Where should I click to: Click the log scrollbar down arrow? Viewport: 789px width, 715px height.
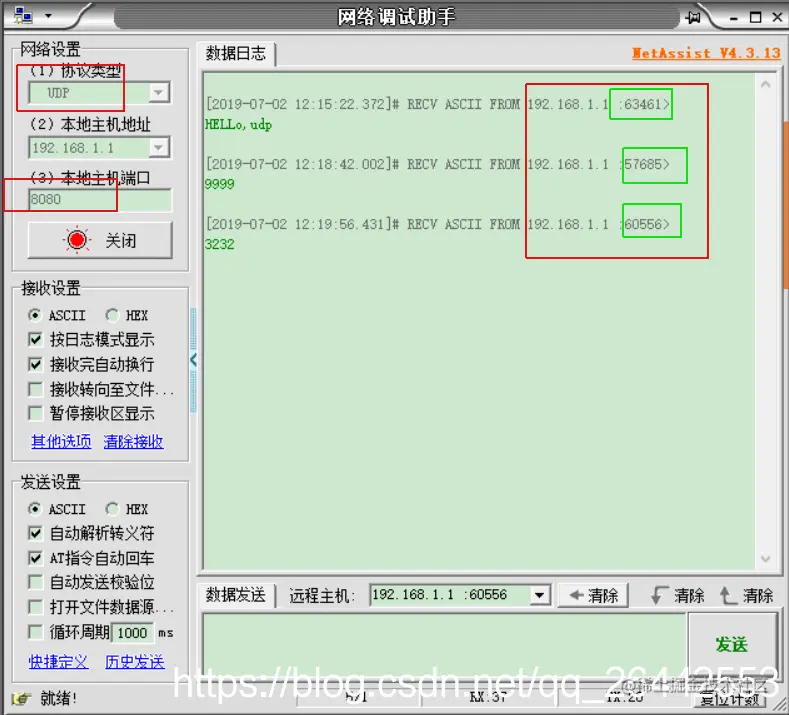pyautogui.click(x=766, y=559)
